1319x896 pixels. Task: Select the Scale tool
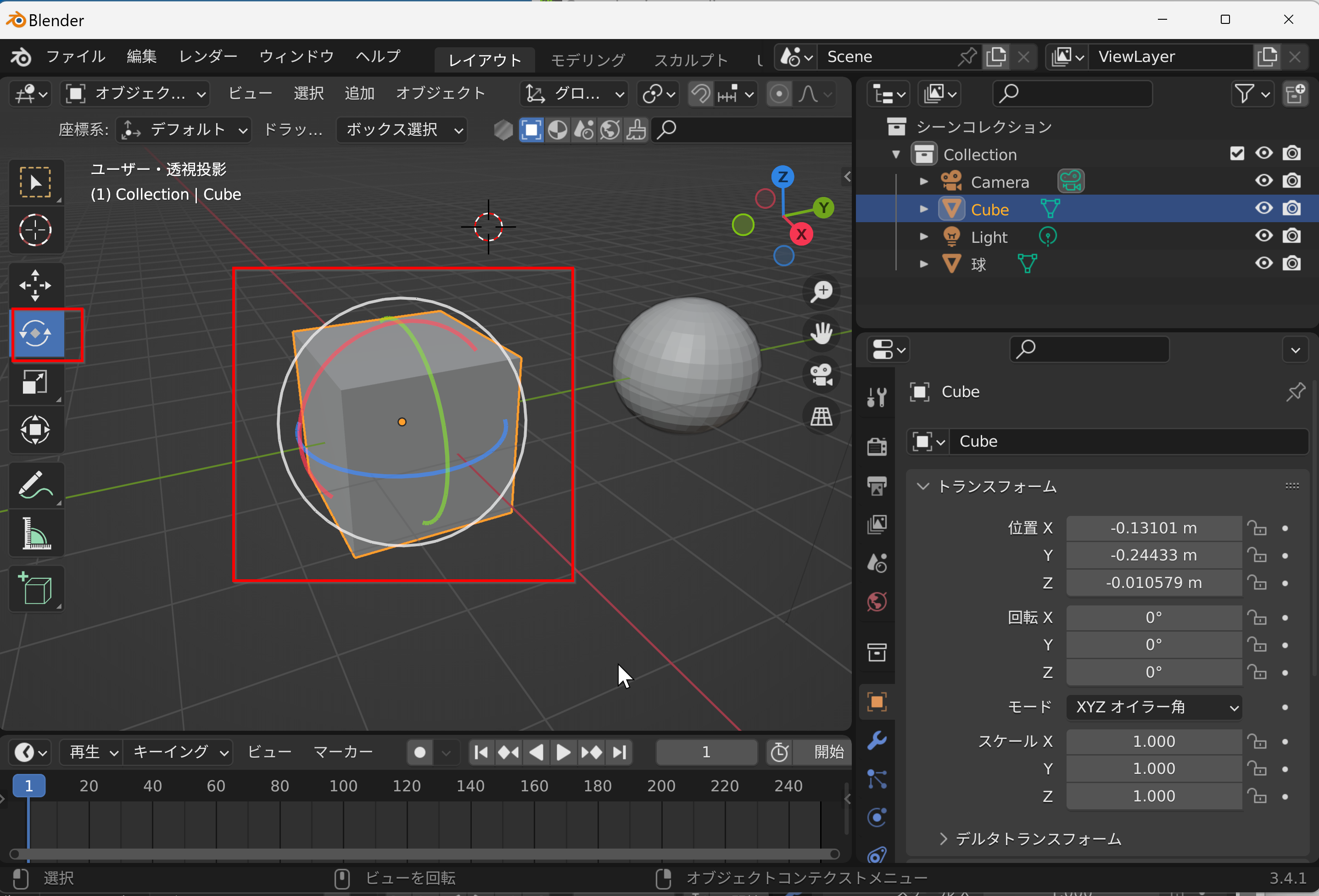(x=35, y=382)
